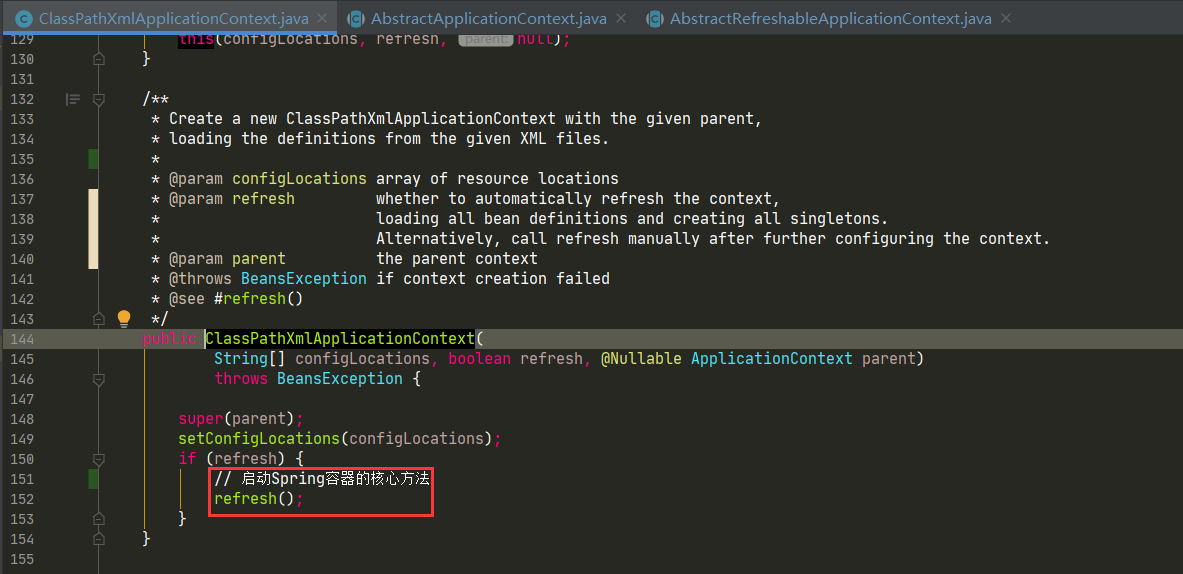Click the fold end marker at line 153
Viewport: 1183px width, 574px height.
pyautogui.click(x=98, y=518)
